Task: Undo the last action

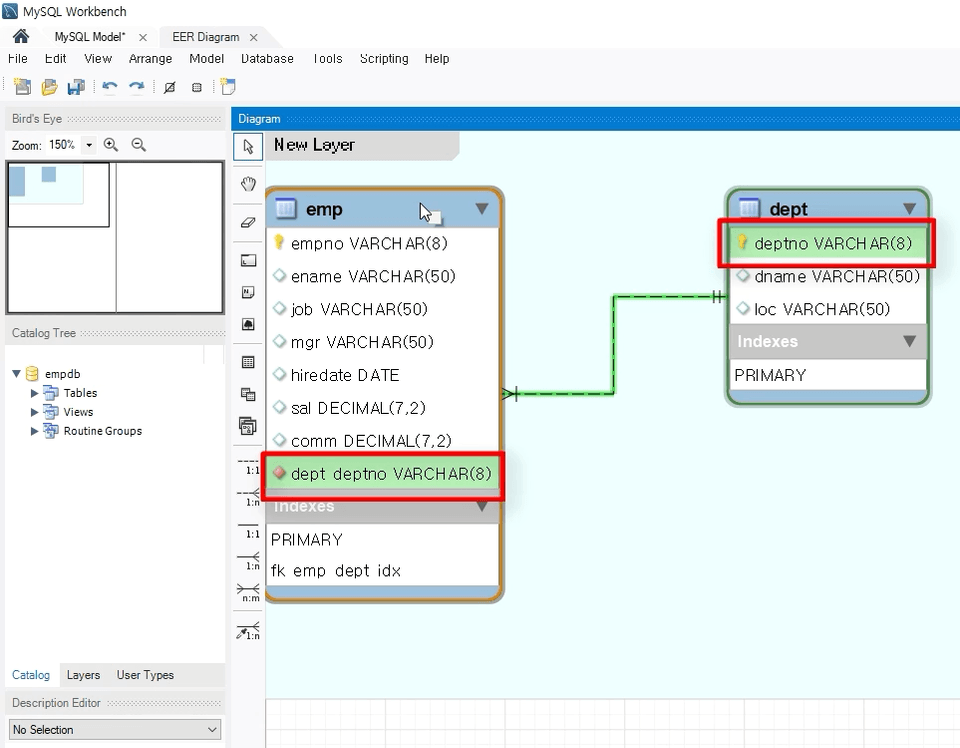Action: pyautogui.click(x=110, y=87)
